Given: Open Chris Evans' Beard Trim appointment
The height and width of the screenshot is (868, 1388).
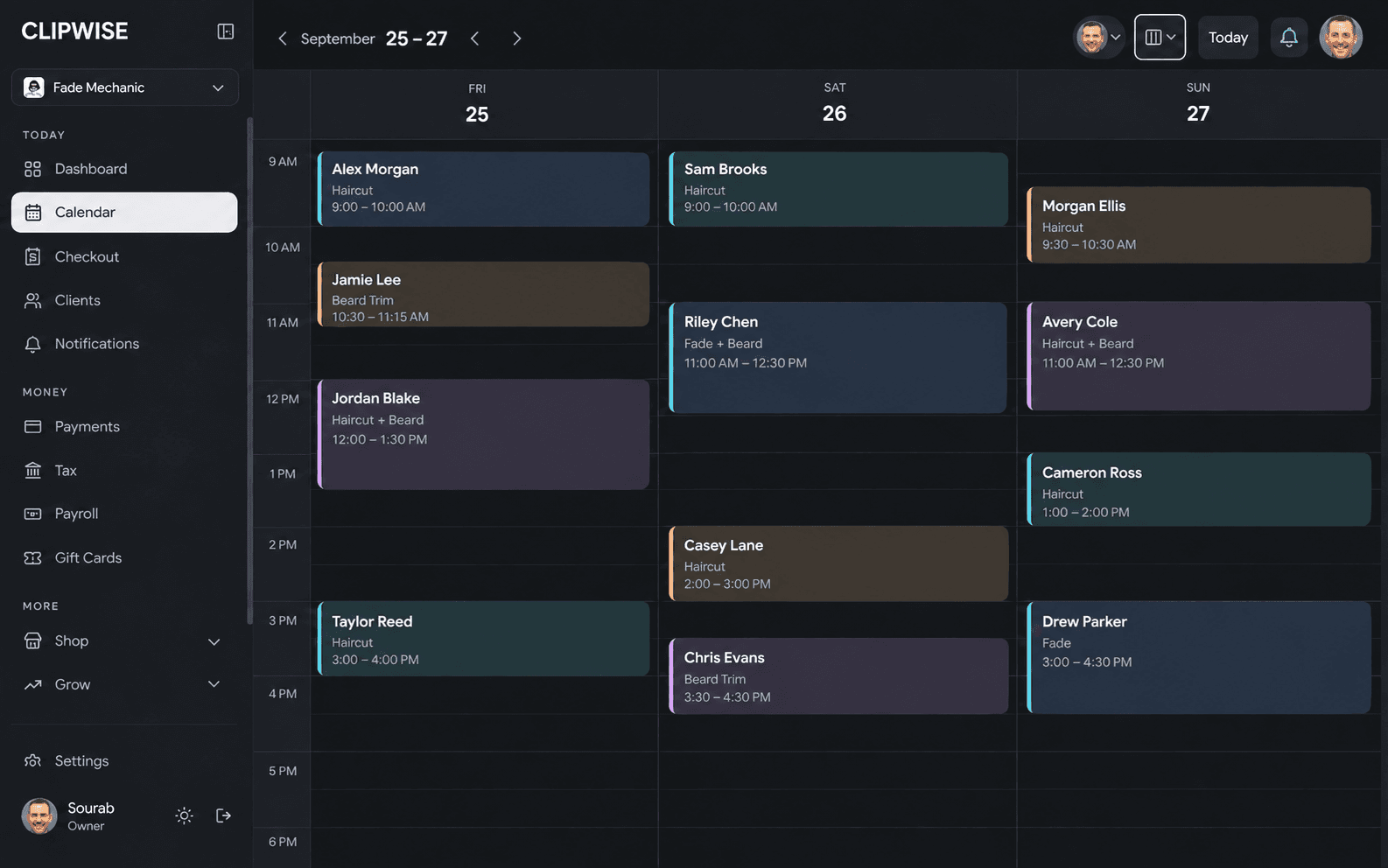Looking at the screenshot, I should click(x=838, y=675).
